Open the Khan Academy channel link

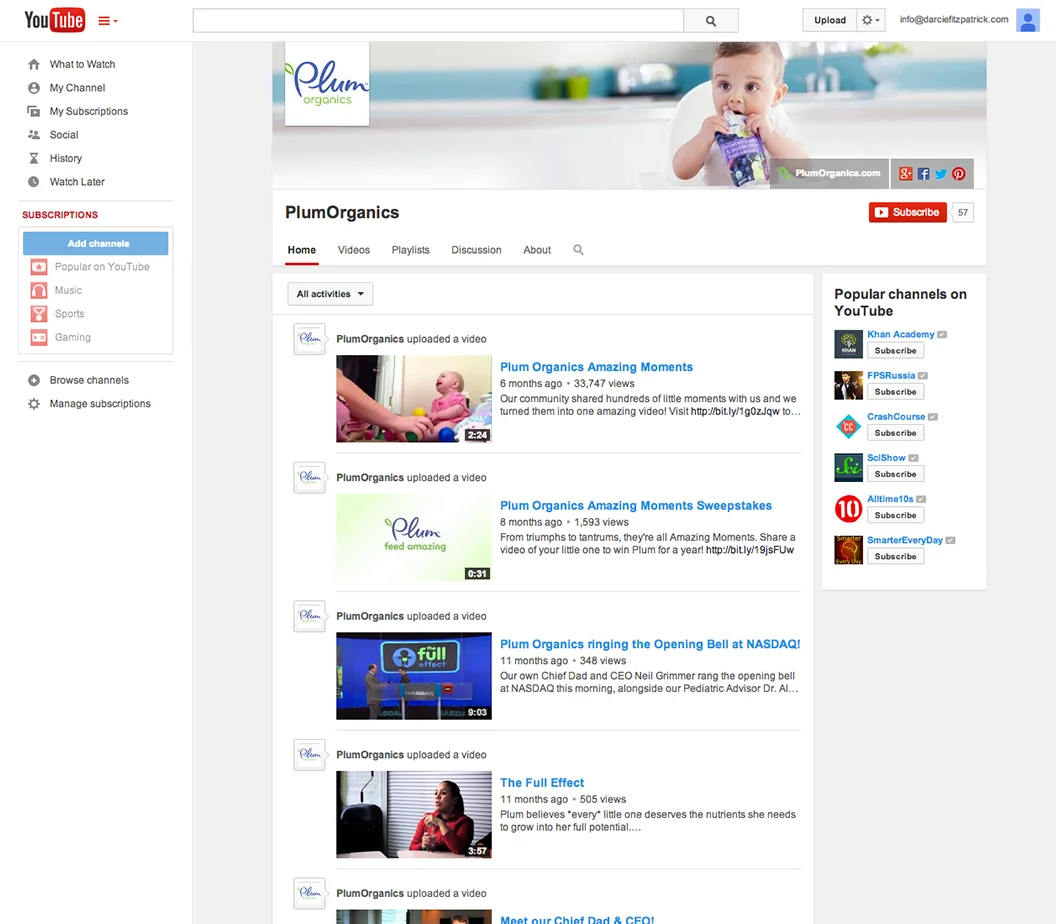(x=900, y=335)
